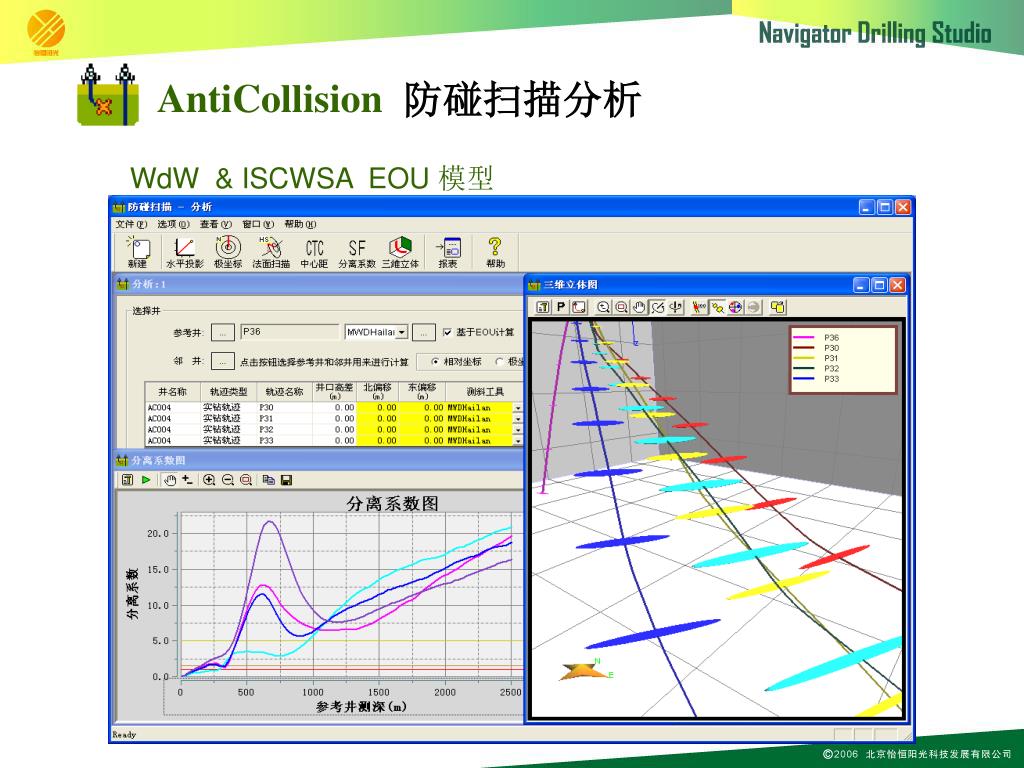Click the 测斜工具 column header
The width and height of the screenshot is (1024, 768).
point(485,392)
